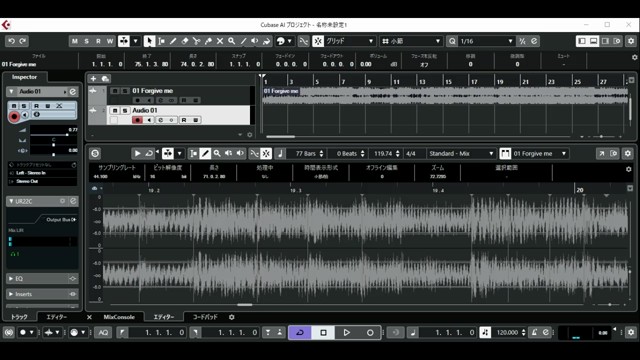This screenshot has width=640, height=360.
Task: Select the エディター tab under the Inspector
Action: pyautogui.click(x=56, y=317)
